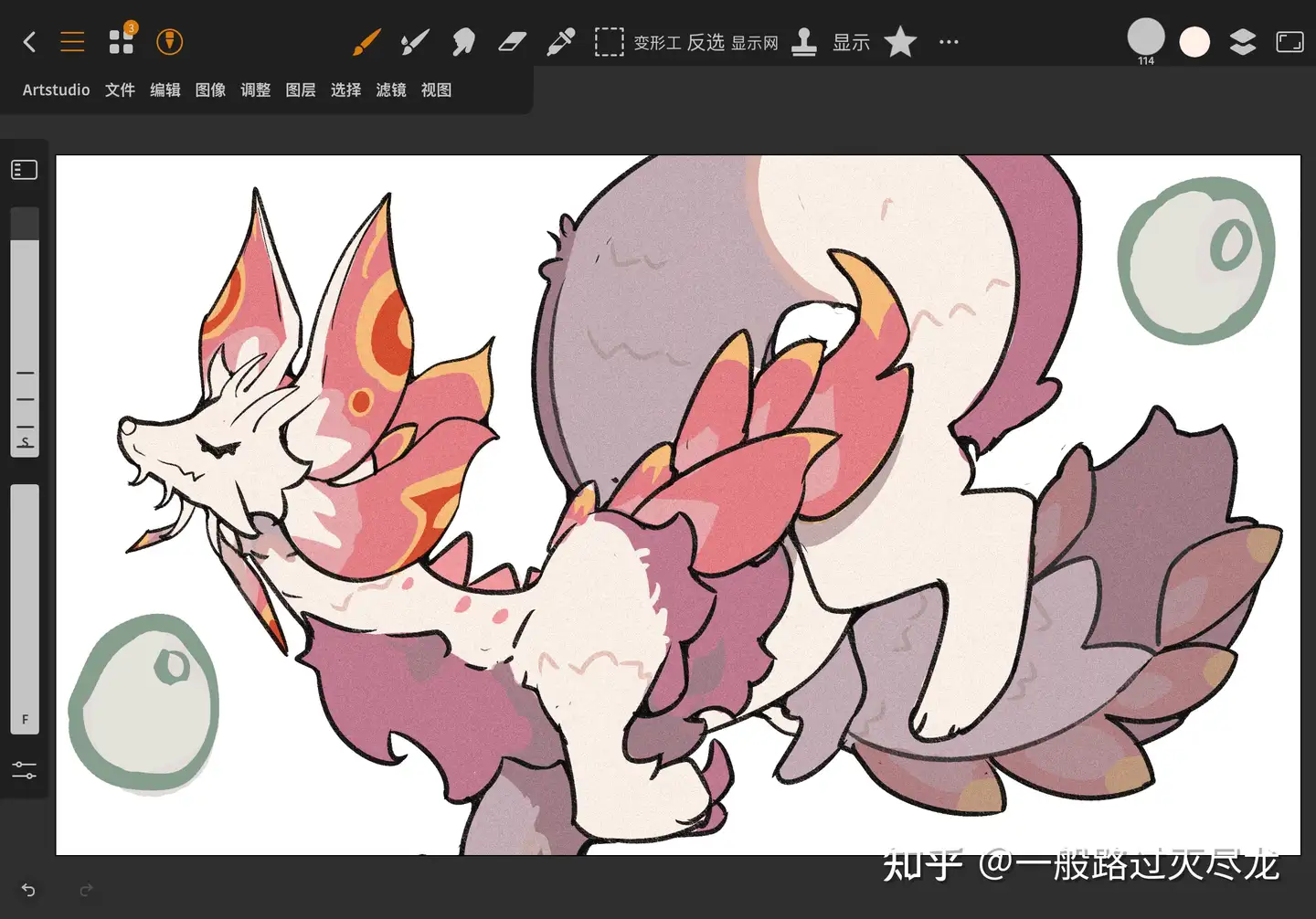Undo with the bottom-left arrow
1316x919 pixels.
click(x=28, y=890)
